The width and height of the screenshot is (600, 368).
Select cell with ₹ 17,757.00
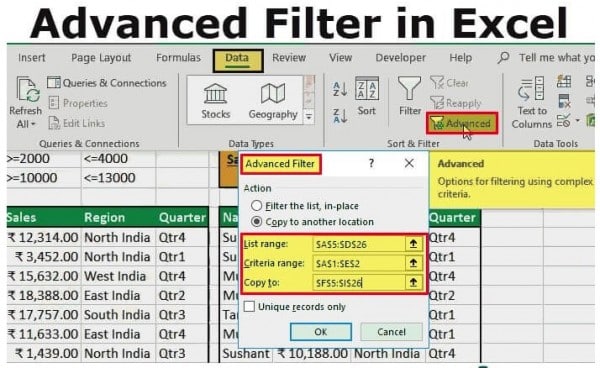pos(43,314)
